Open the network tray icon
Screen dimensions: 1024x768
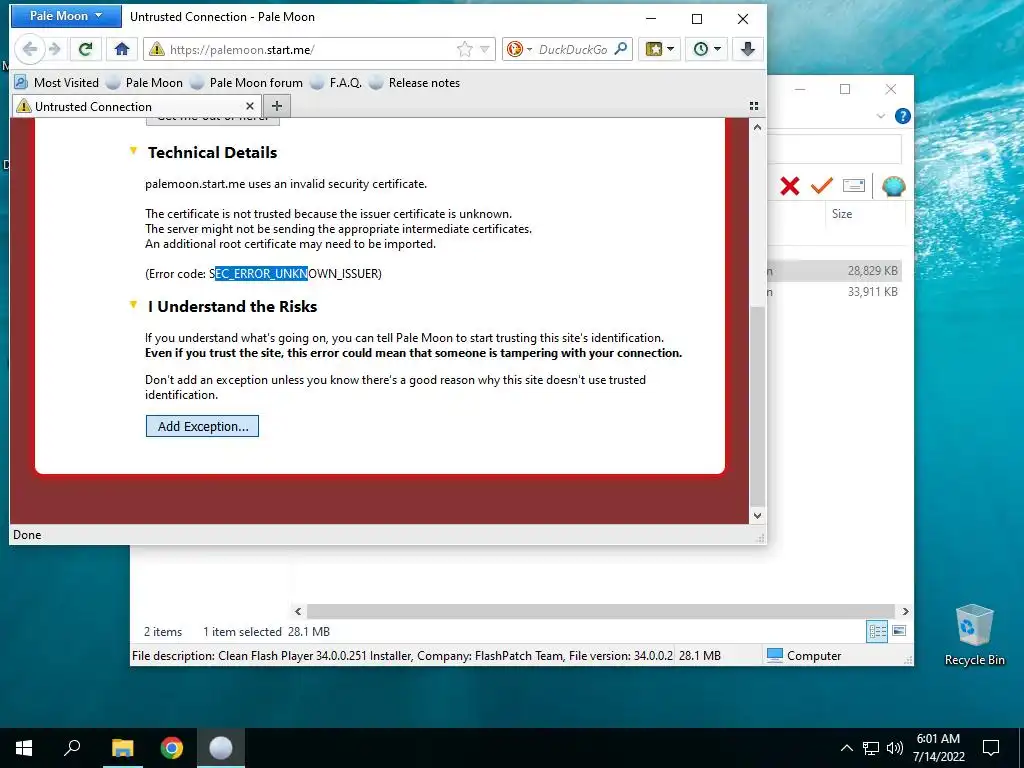(871, 748)
